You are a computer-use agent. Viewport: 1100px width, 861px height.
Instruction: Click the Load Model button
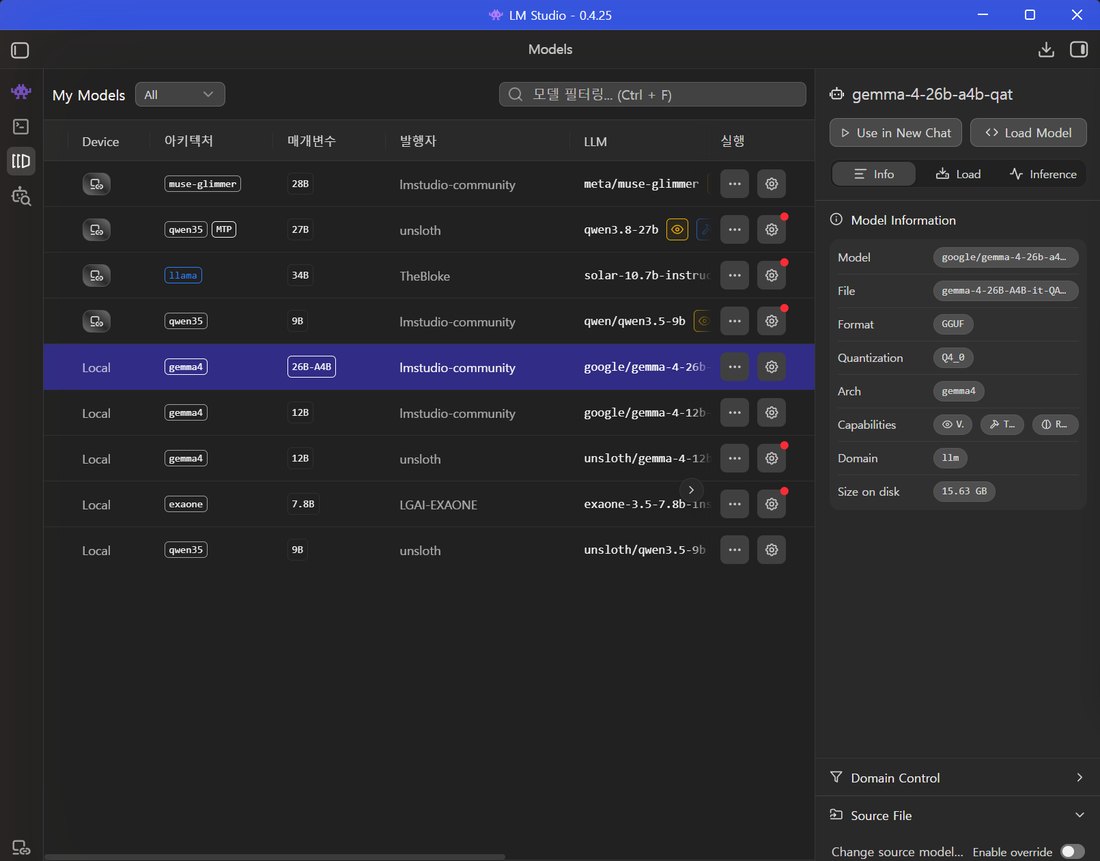point(1028,133)
